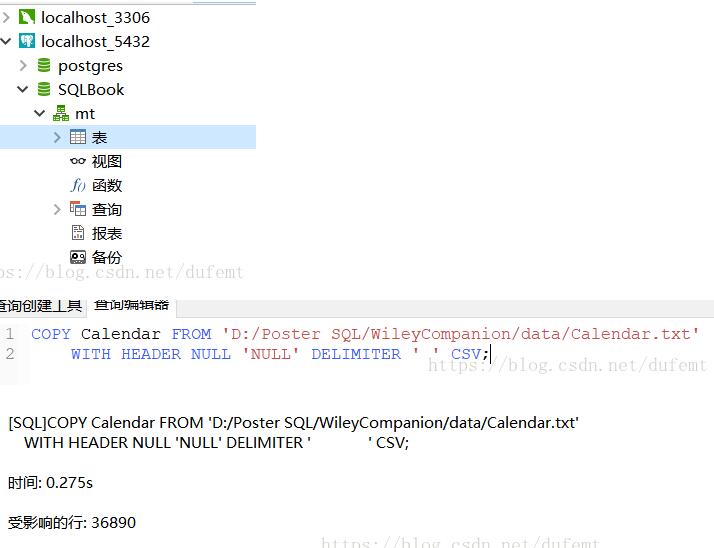Expand the localhost_3306 connection node
This screenshot has width=714, height=548.
click(x=6, y=17)
